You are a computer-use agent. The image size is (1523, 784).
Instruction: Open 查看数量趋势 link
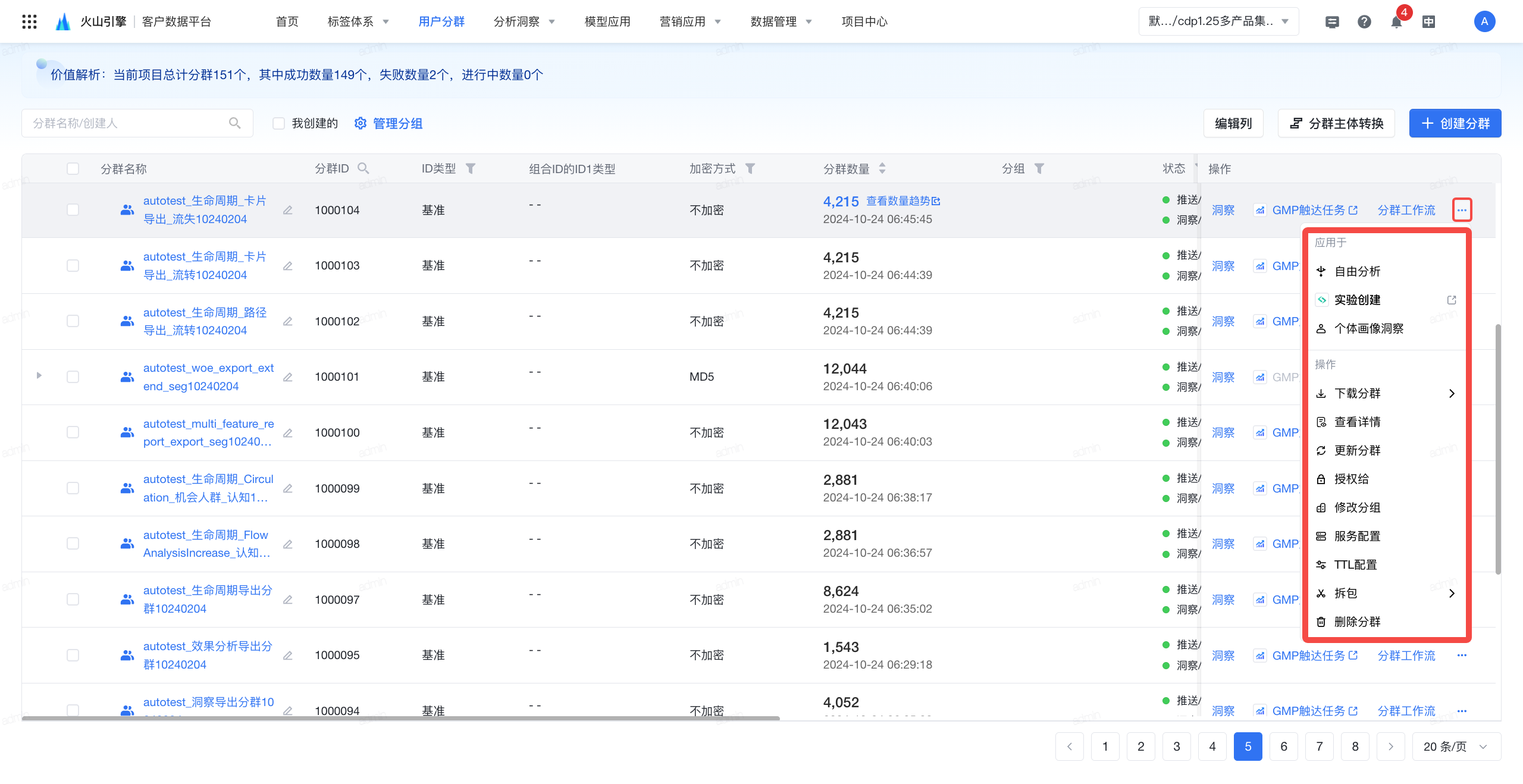(x=903, y=201)
